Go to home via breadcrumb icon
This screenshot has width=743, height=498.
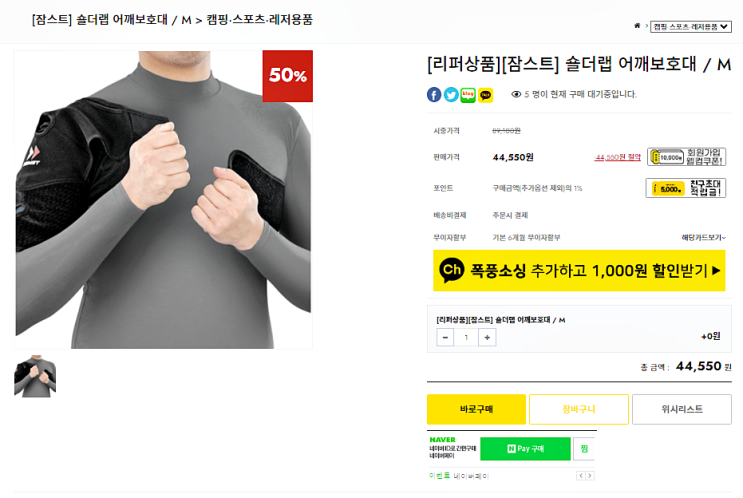pos(637,26)
